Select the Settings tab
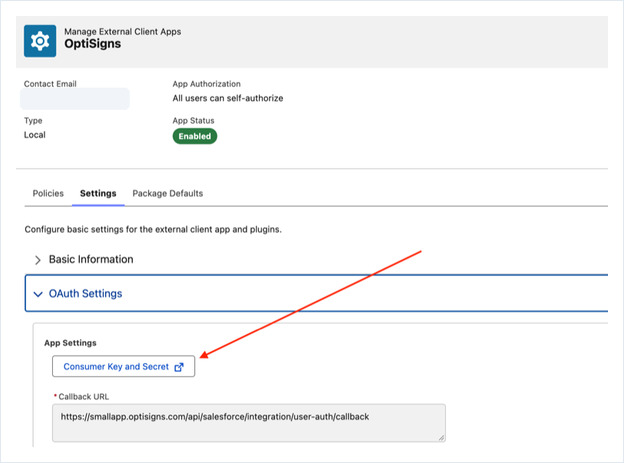 coord(98,193)
